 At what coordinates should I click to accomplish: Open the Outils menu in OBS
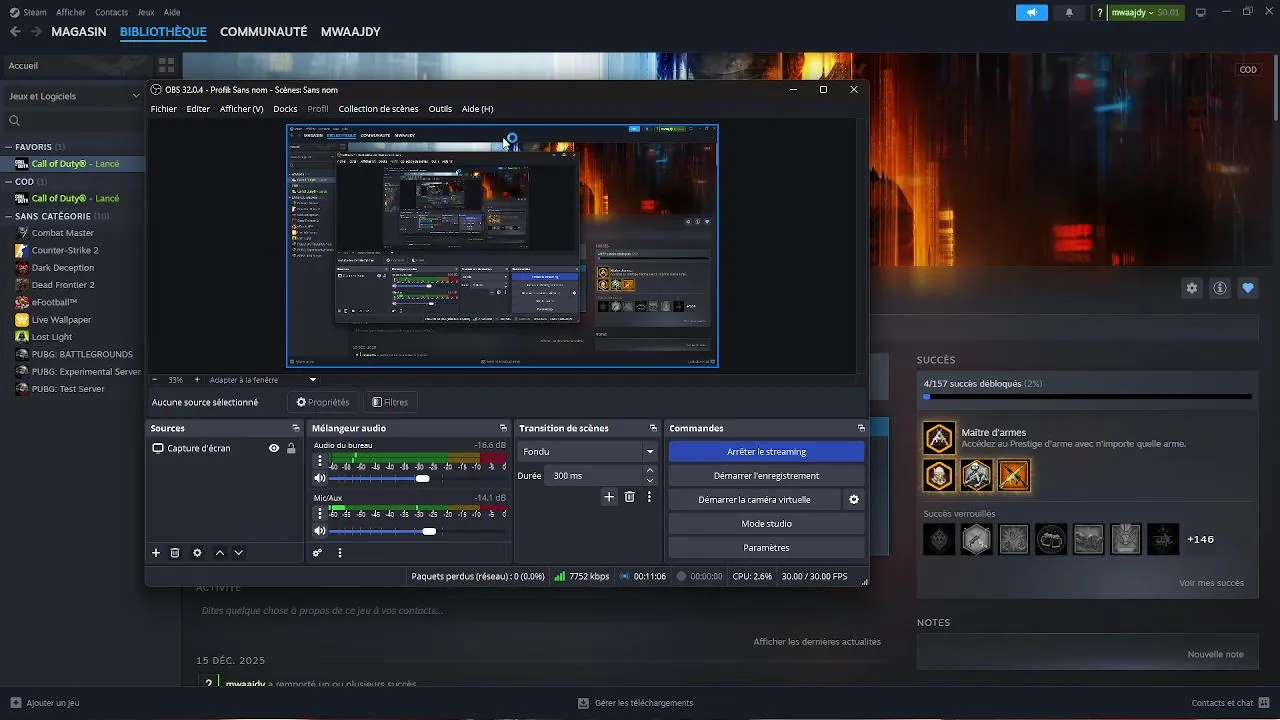coord(440,109)
